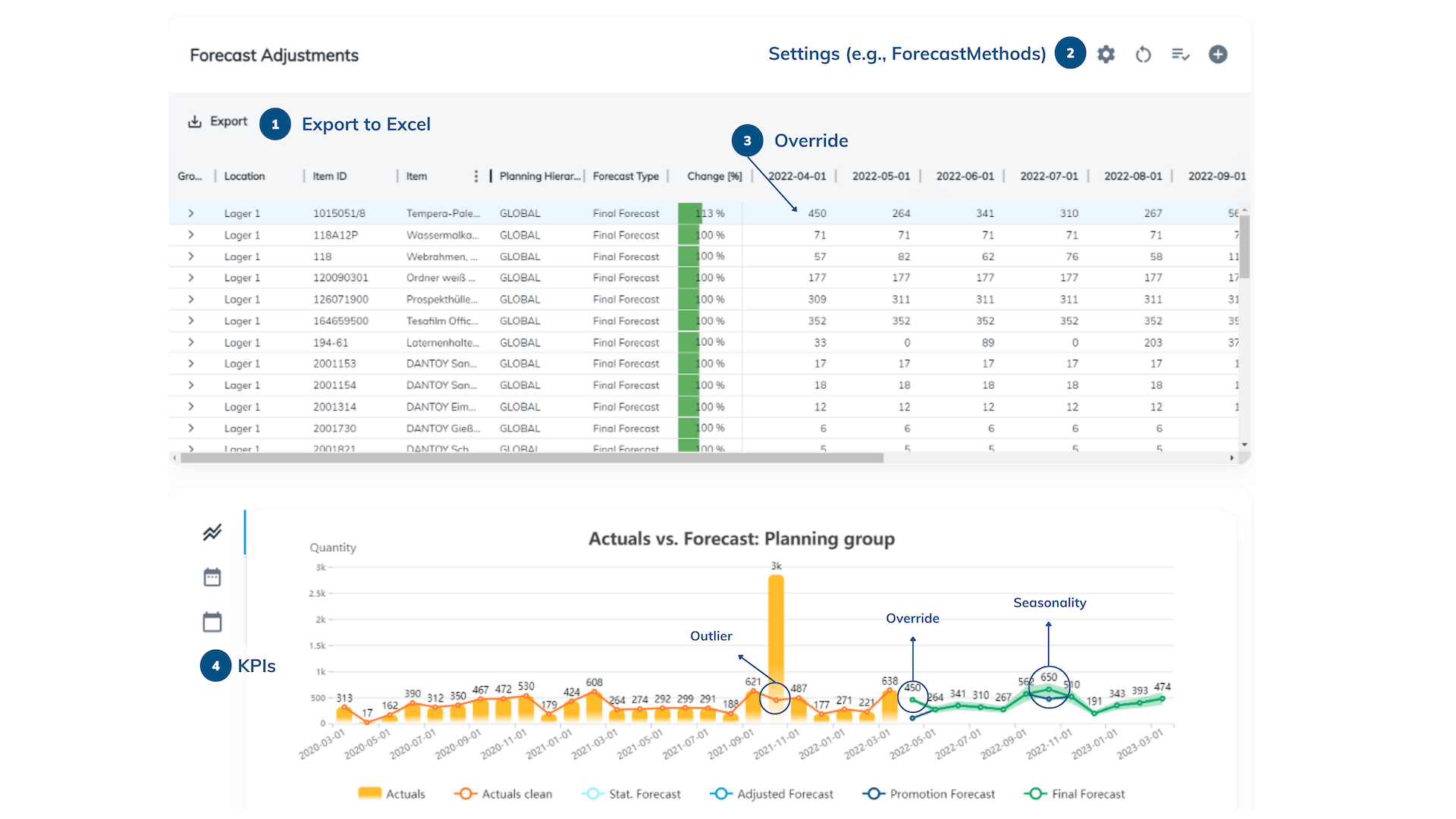Expand row for item 164659500
Screen dimensions: 1456x819
pos(191,321)
